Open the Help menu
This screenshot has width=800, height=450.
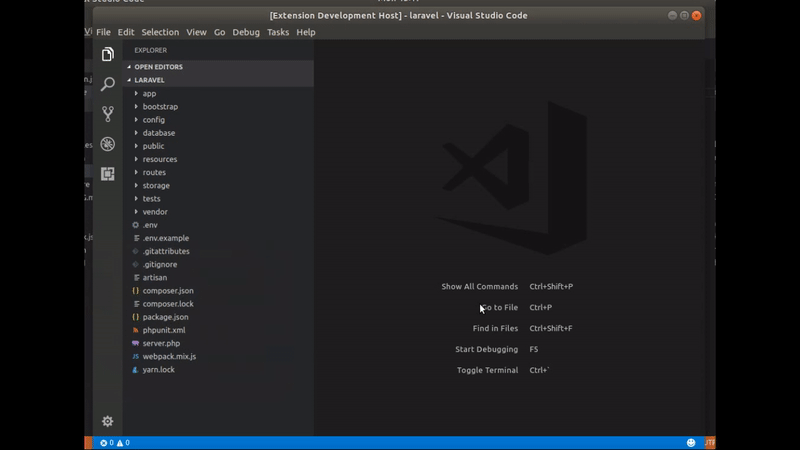(306, 32)
